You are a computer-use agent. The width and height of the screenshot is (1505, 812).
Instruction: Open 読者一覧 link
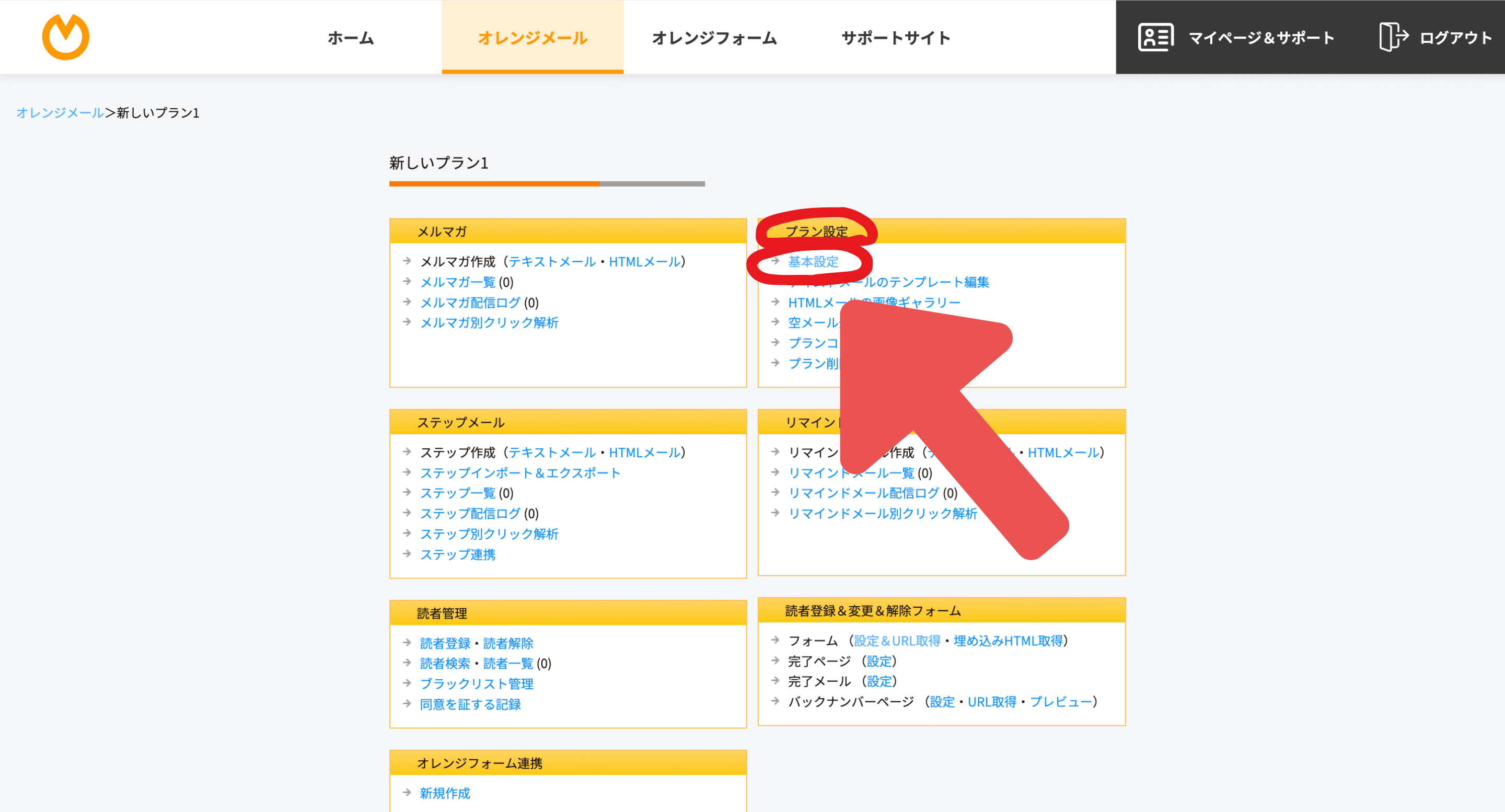pos(508,663)
